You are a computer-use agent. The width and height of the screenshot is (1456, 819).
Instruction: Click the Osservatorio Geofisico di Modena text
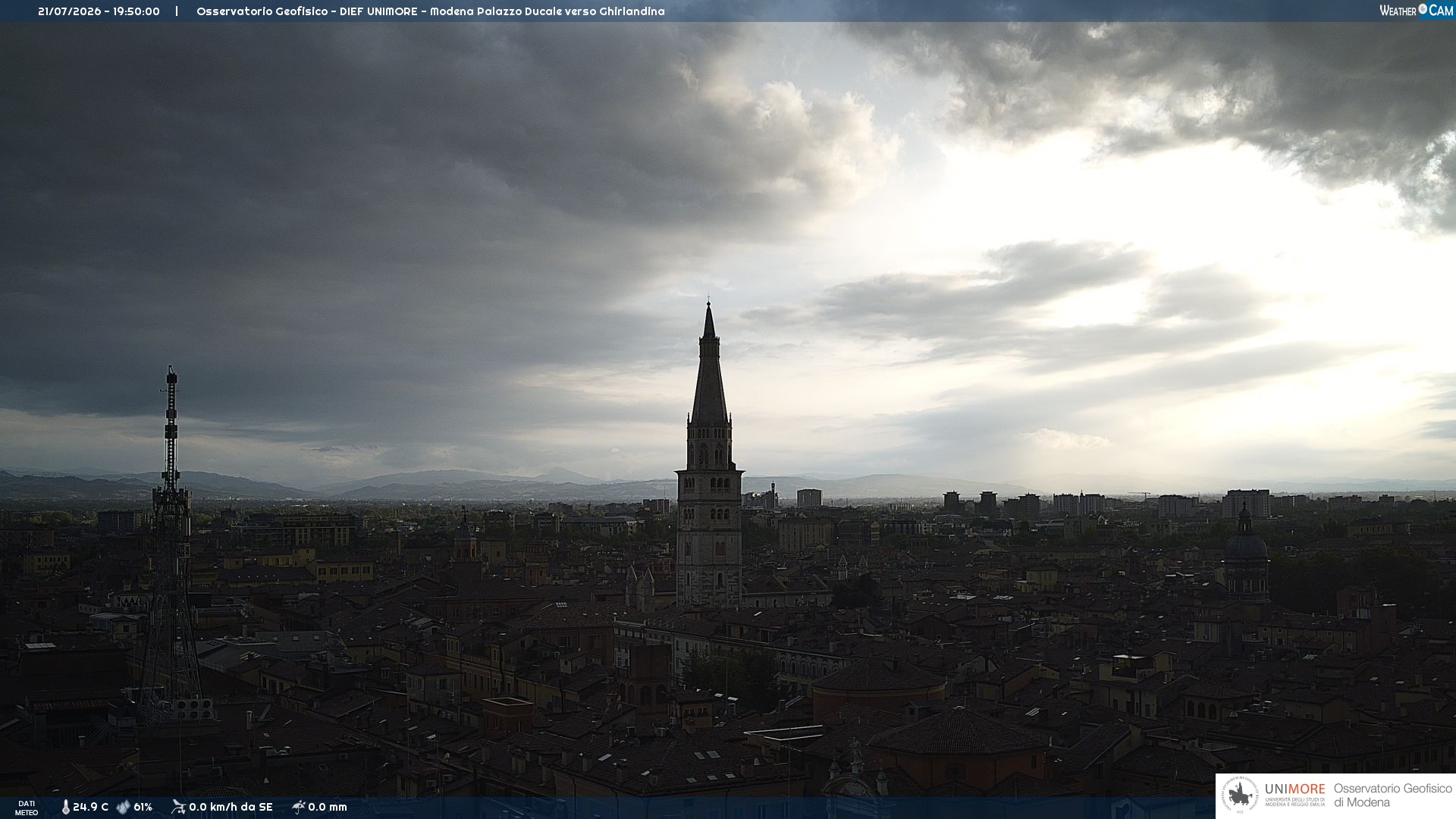coord(1392,795)
